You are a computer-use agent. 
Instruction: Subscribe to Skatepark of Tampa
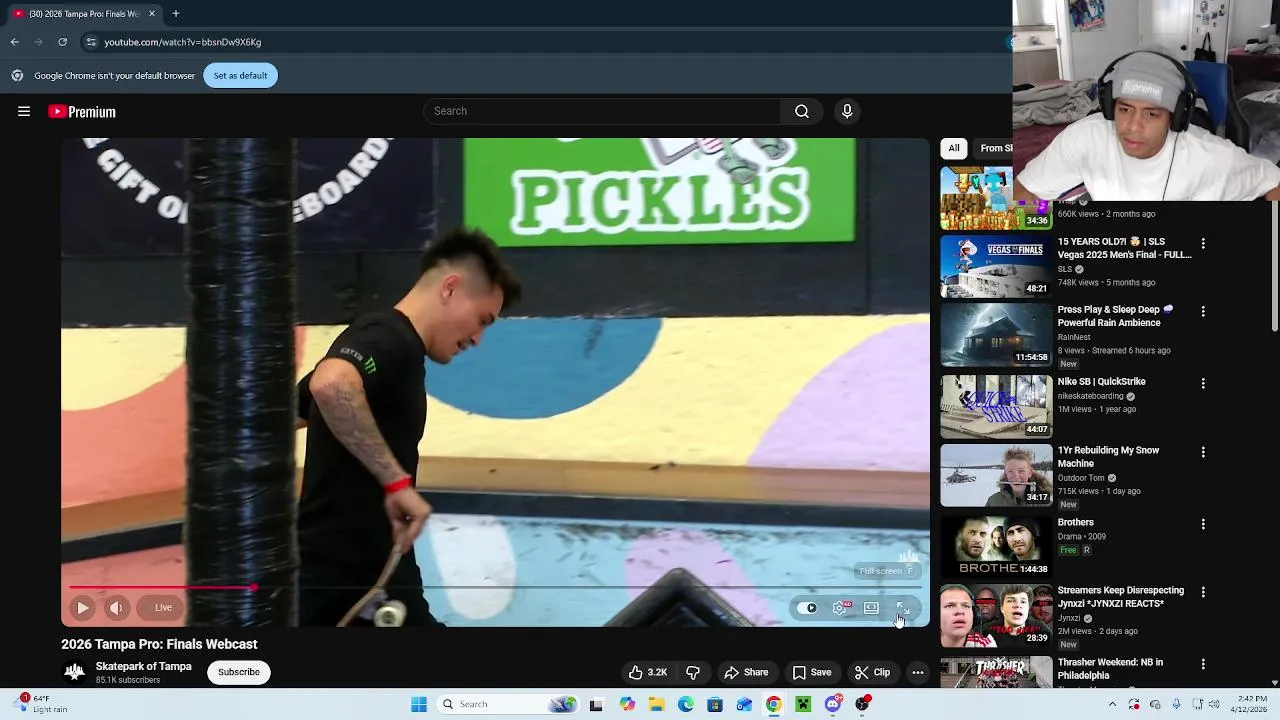[239, 672]
